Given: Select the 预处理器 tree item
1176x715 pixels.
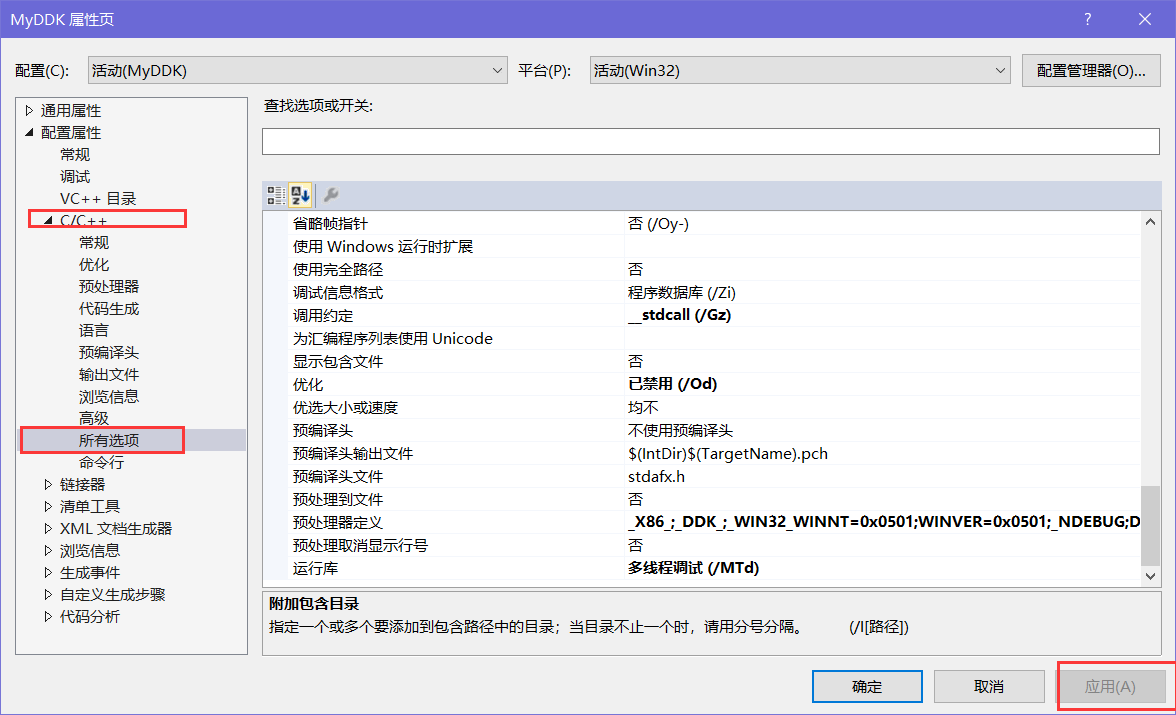Looking at the screenshot, I should (x=109, y=287).
